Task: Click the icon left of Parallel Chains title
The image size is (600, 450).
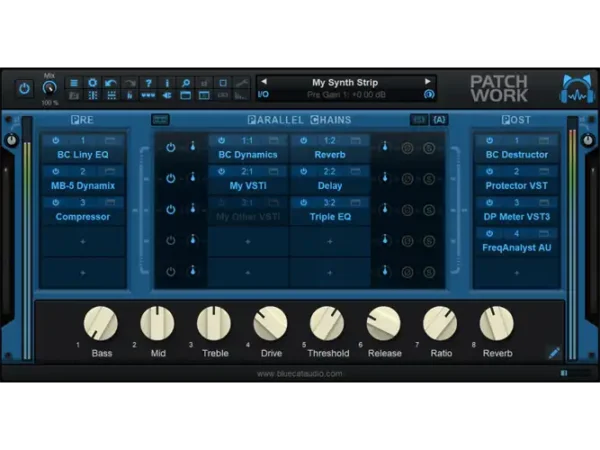Action: click(160, 120)
